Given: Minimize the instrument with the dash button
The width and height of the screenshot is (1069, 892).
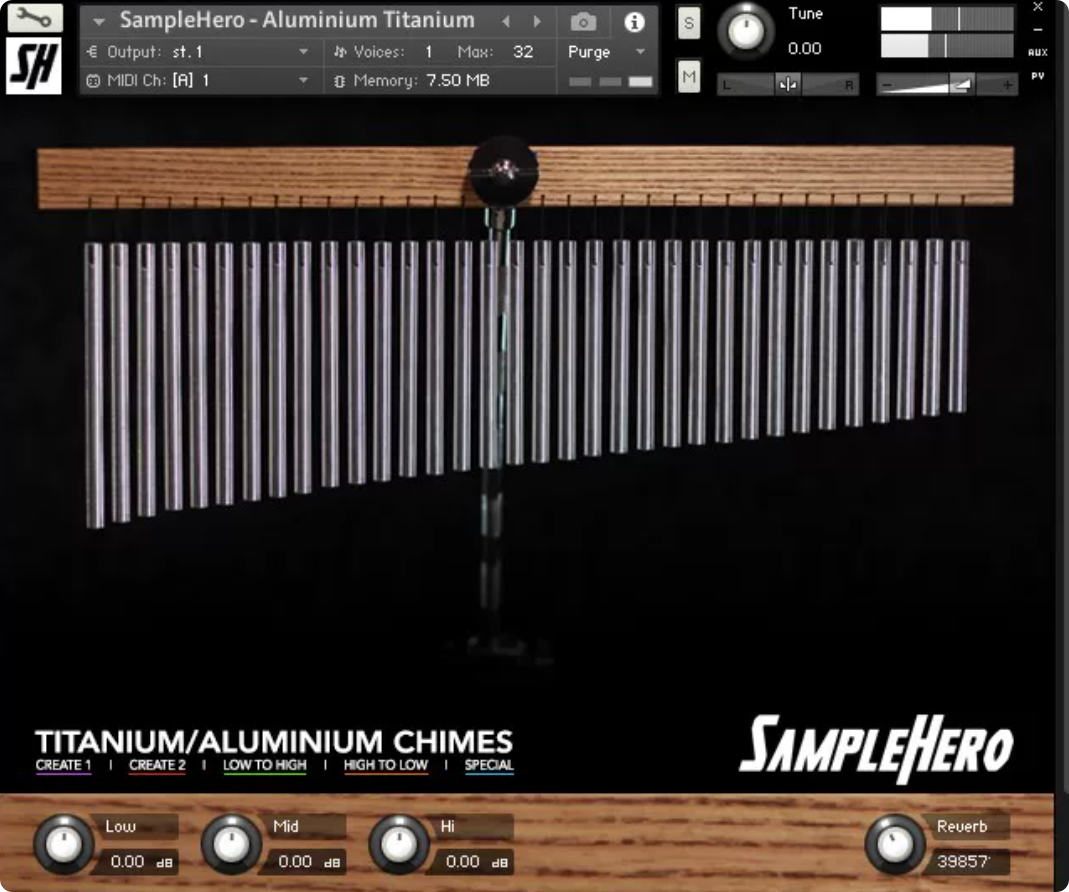Looking at the screenshot, I should (1038, 30).
